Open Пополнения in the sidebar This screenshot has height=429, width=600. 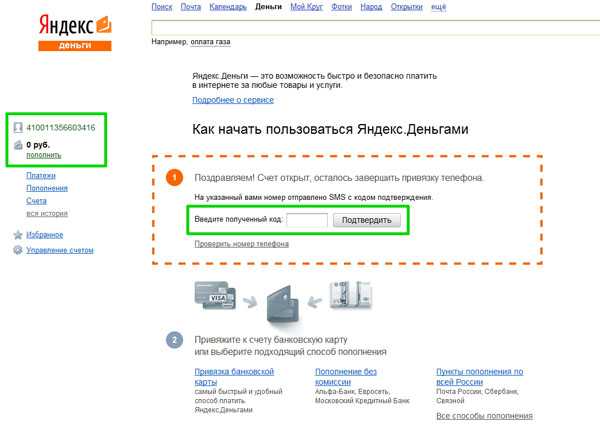[47, 188]
